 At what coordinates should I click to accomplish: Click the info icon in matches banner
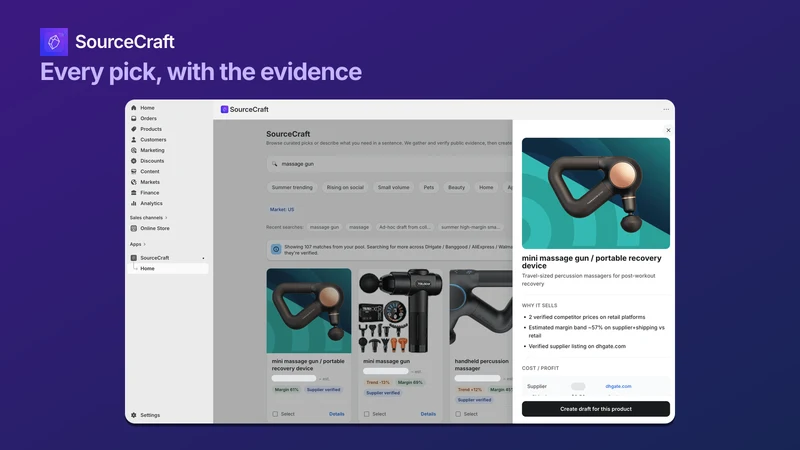pyautogui.click(x=276, y=249)
